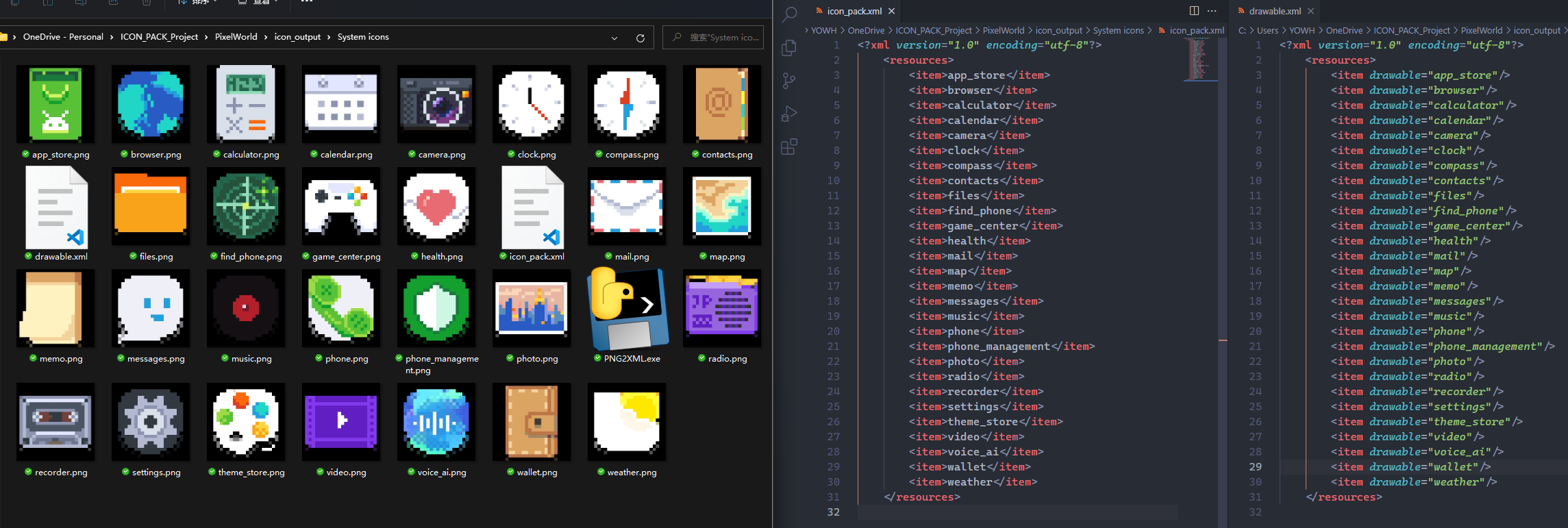Expand chevron after icon_output in address bar

pos(329,37)
